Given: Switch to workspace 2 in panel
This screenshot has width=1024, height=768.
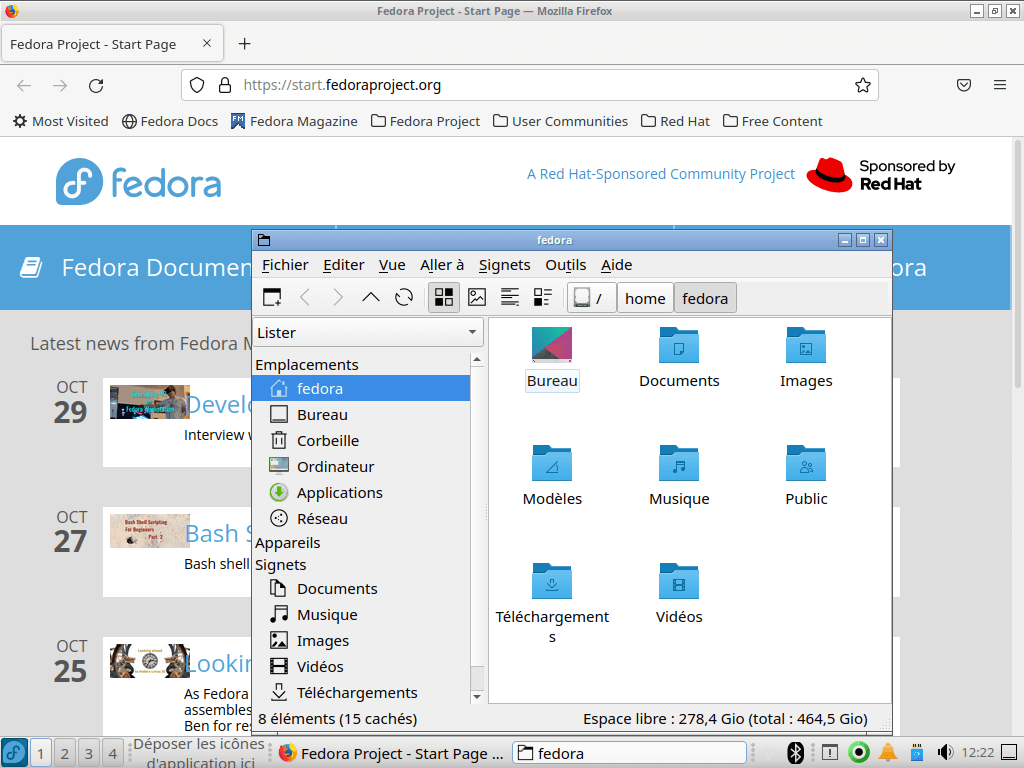Looking at the screenshot, I should tap(64, 753).
